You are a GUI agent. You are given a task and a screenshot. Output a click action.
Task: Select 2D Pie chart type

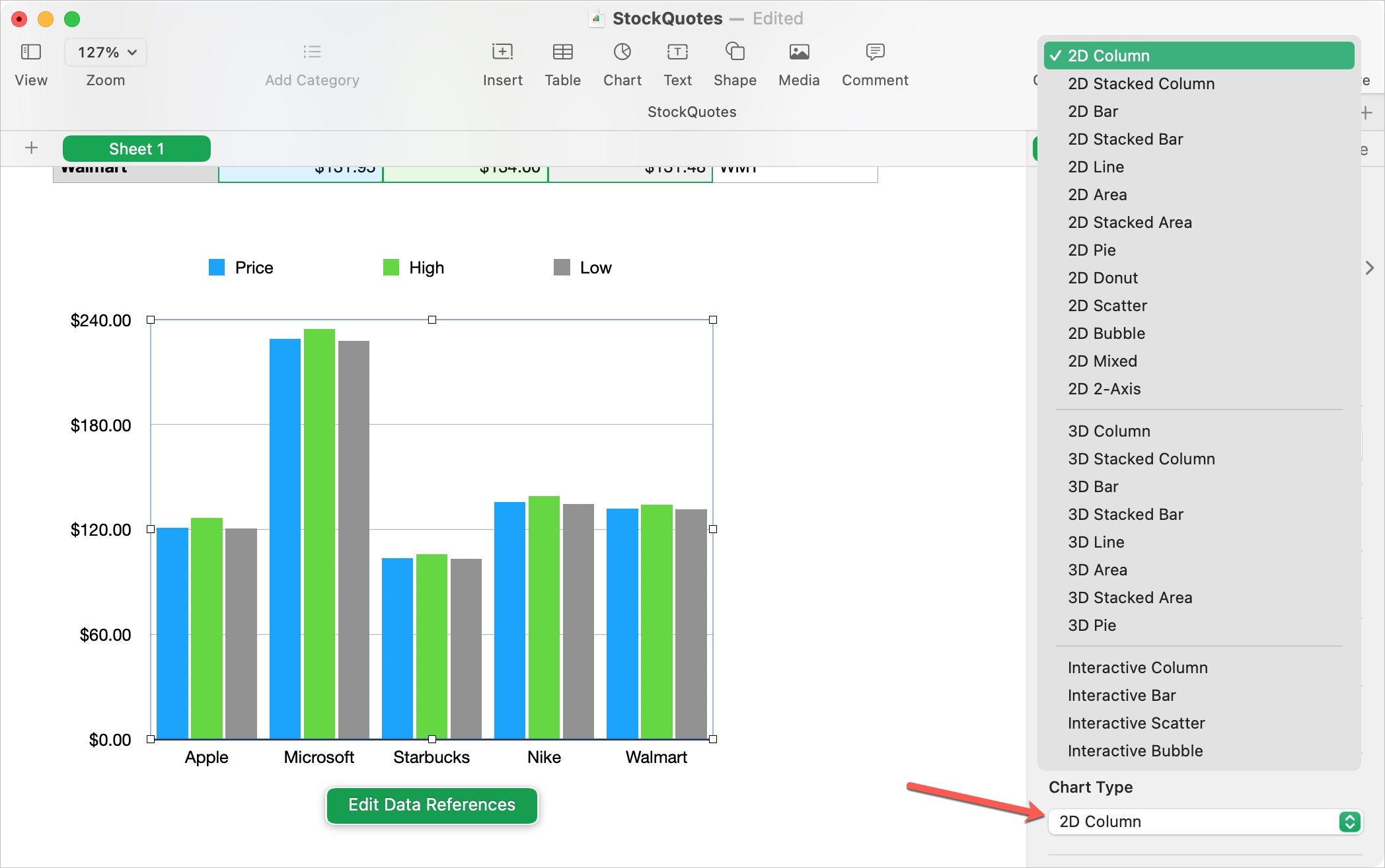[x=1199, y=250]
